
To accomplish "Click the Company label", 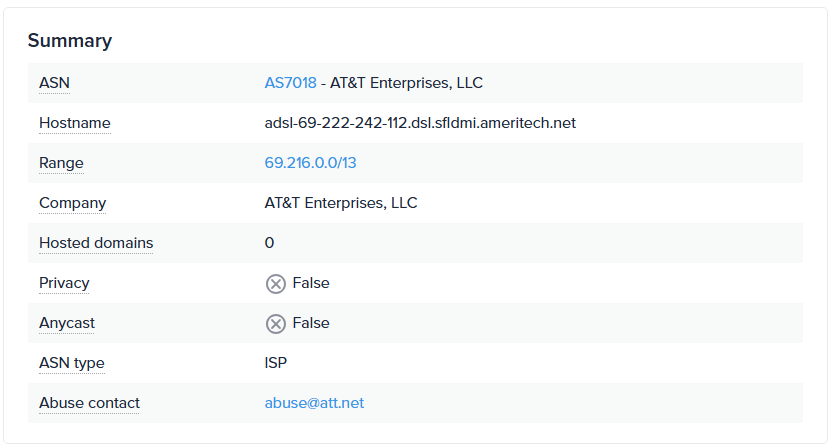I will [x=72, y=203].
